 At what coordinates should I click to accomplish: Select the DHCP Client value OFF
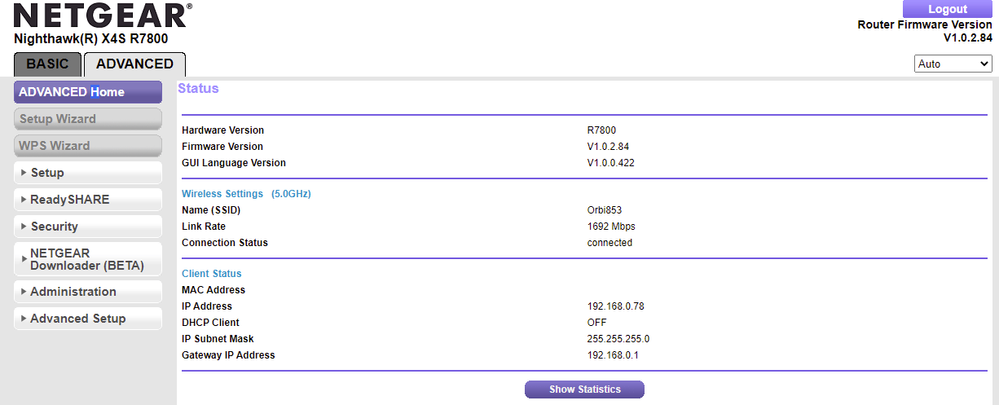597,322
